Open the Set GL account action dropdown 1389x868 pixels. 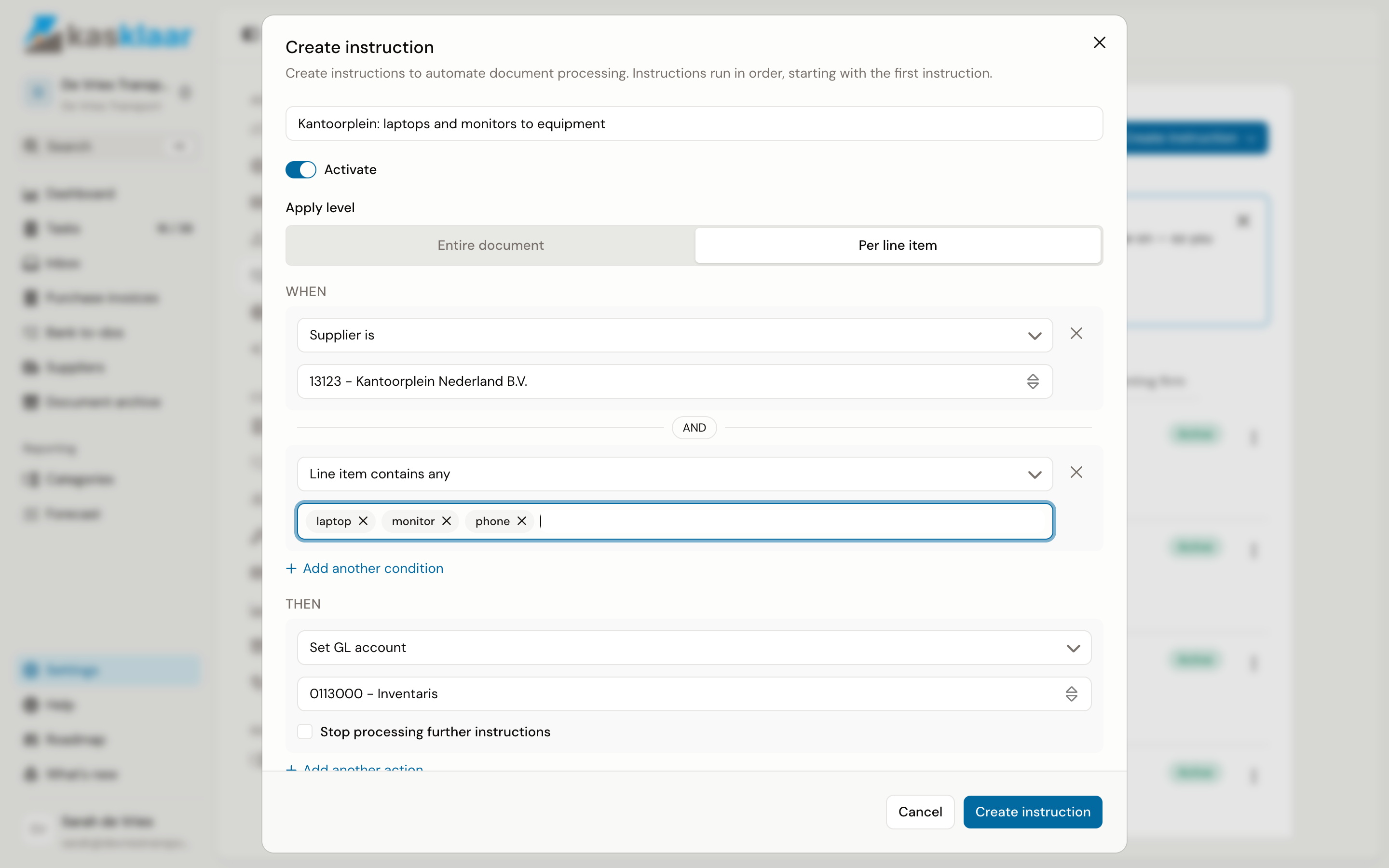pos(694,648)
